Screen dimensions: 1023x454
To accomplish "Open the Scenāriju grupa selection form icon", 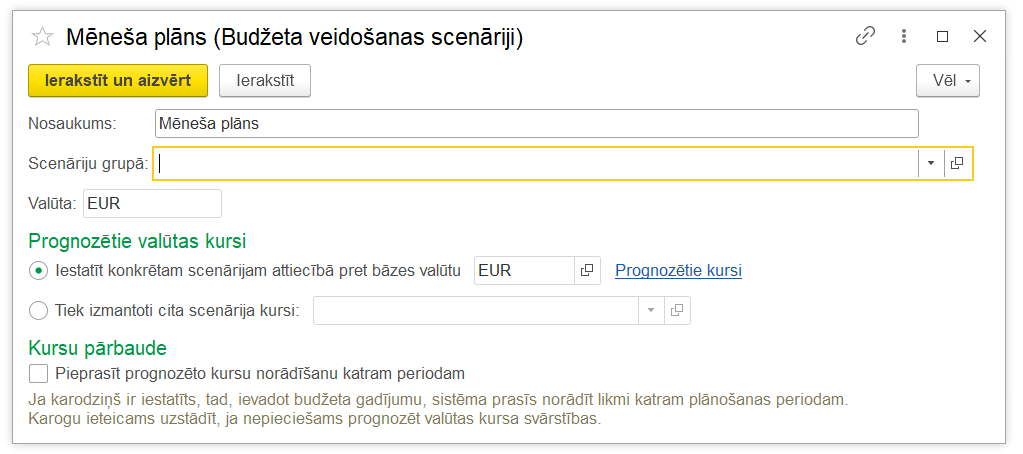I will 957,163.
